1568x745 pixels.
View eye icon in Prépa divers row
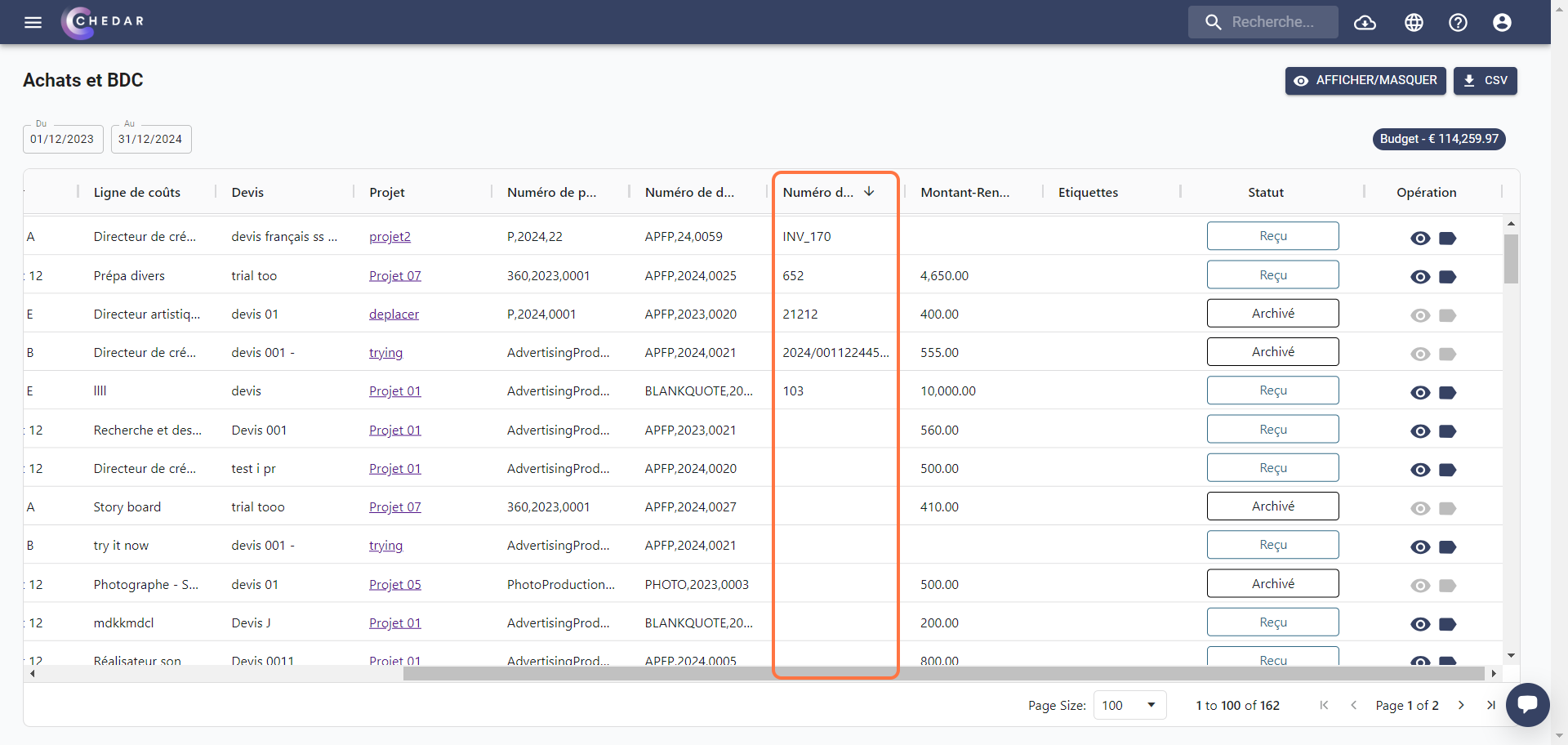pos(1420,277)
